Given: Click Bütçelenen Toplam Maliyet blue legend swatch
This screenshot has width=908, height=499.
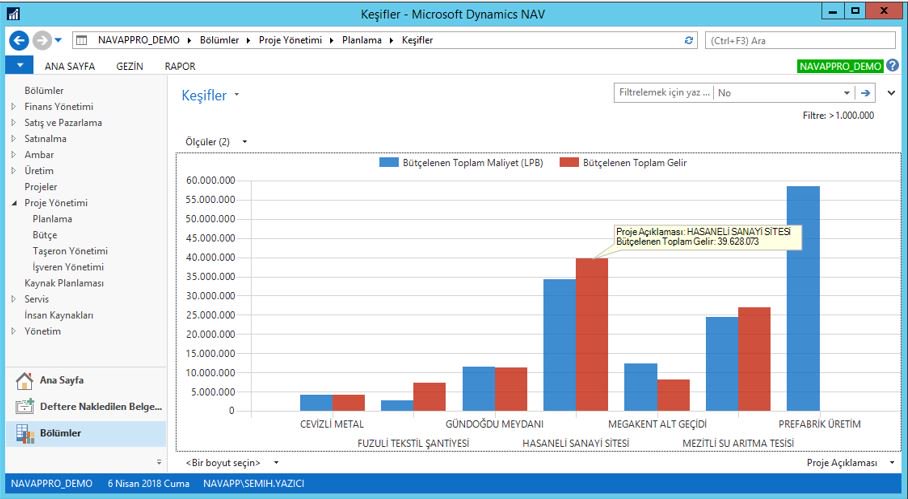Looking at the screenshot, I should pos(389,163).
